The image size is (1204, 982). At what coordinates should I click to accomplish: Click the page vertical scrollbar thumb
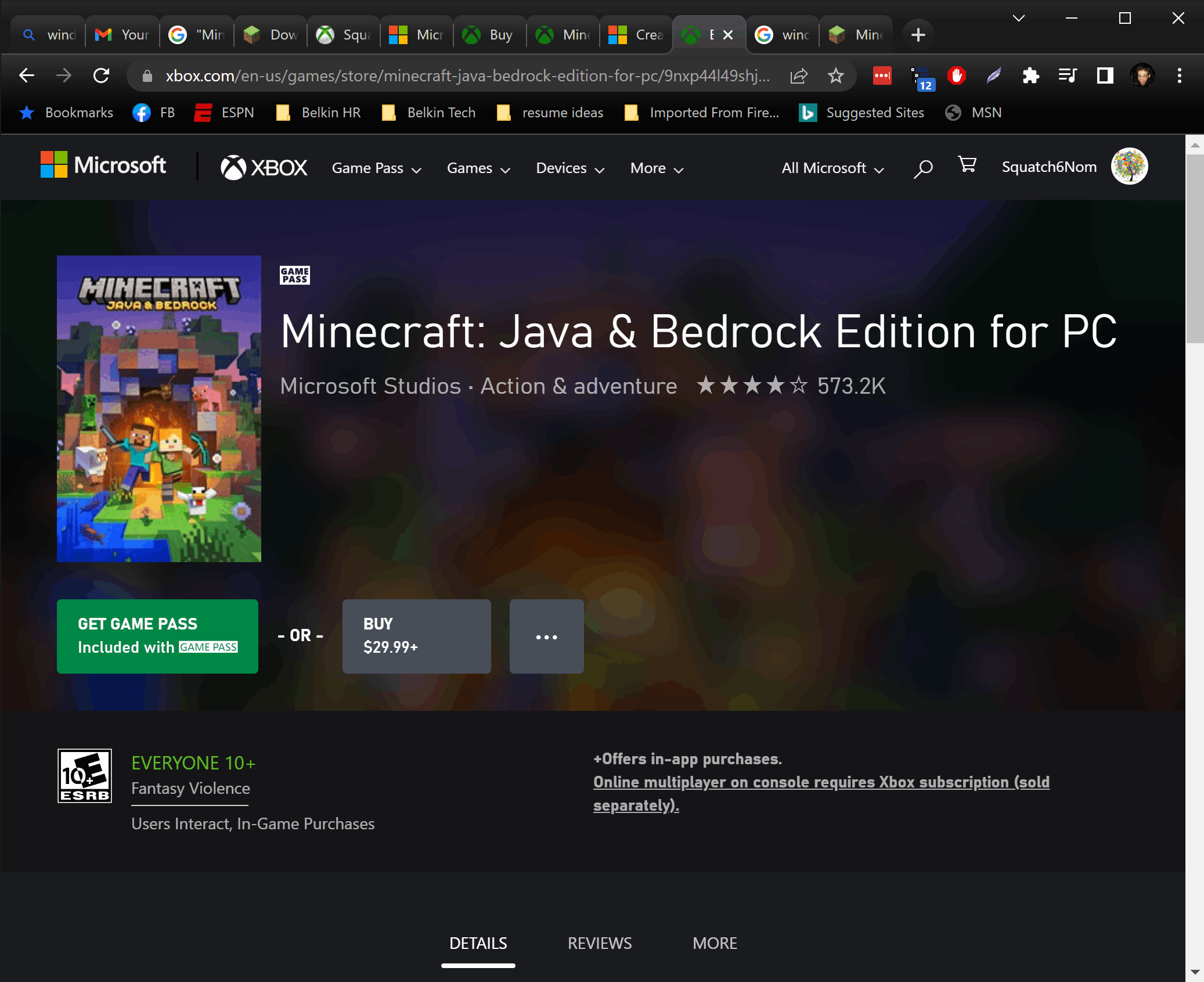click(1194, 250)
